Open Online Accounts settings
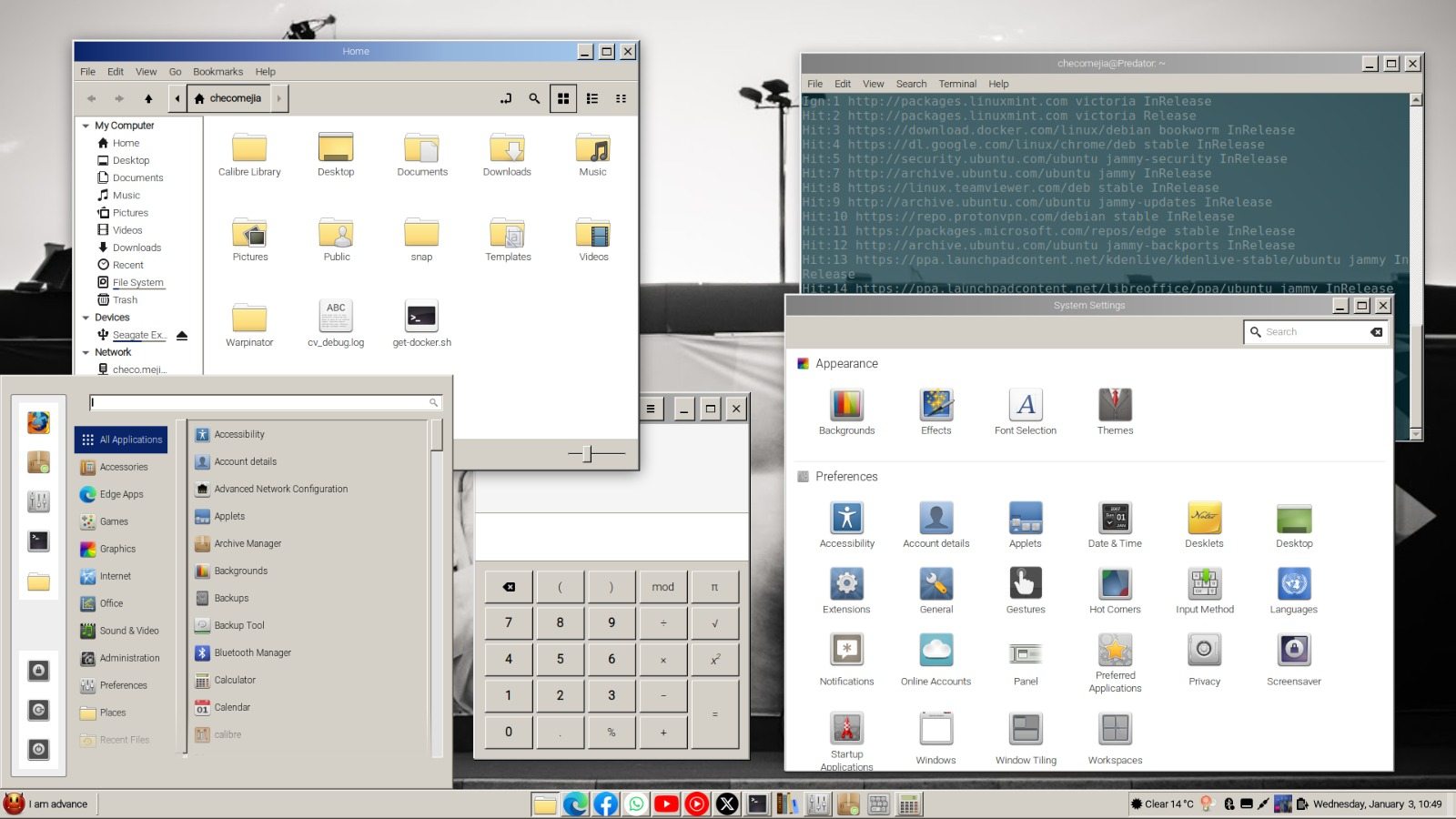Screen dimensions: 1456x819 pos(935,661)
